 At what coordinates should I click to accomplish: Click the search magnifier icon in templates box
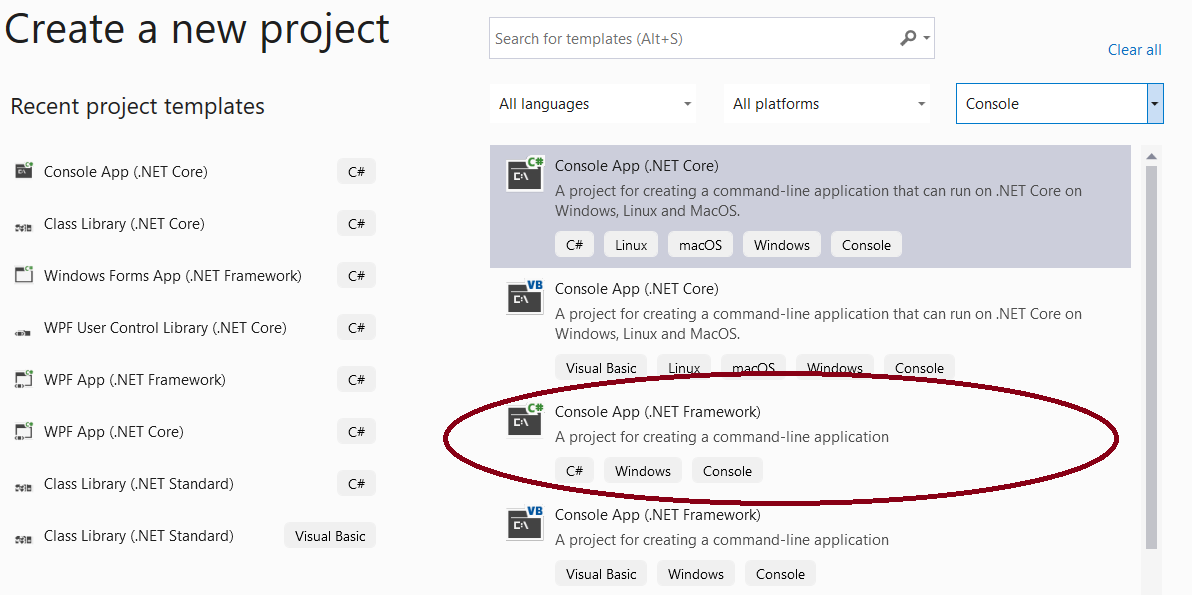coord(908,38)
